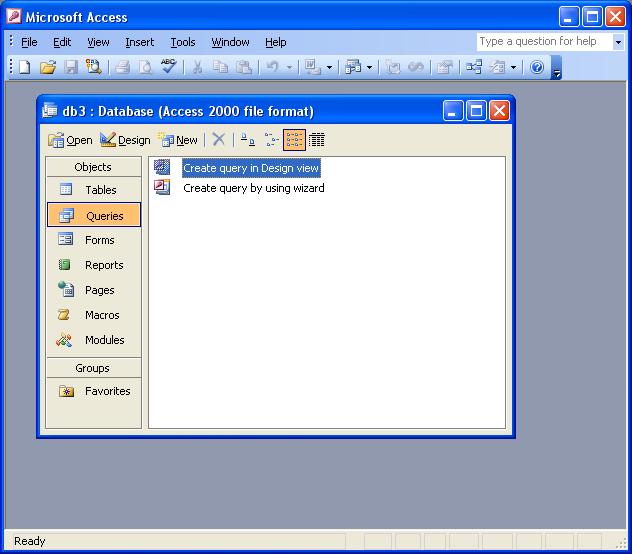Click the Copy toolbar icon
The width and height of the screenshot is (632, 554).
(220, 67)
